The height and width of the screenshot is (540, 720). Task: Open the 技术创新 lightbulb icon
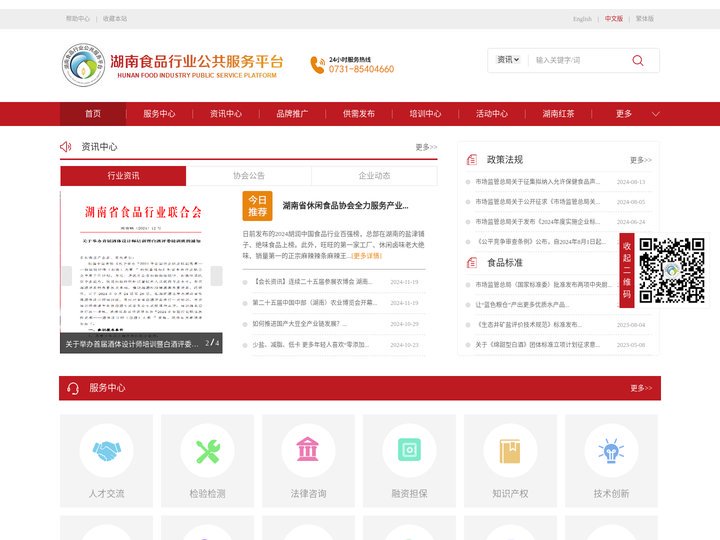[x=611, y=450]
